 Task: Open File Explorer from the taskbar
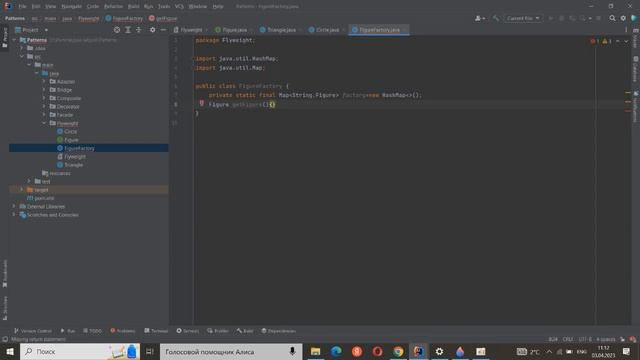315,351
